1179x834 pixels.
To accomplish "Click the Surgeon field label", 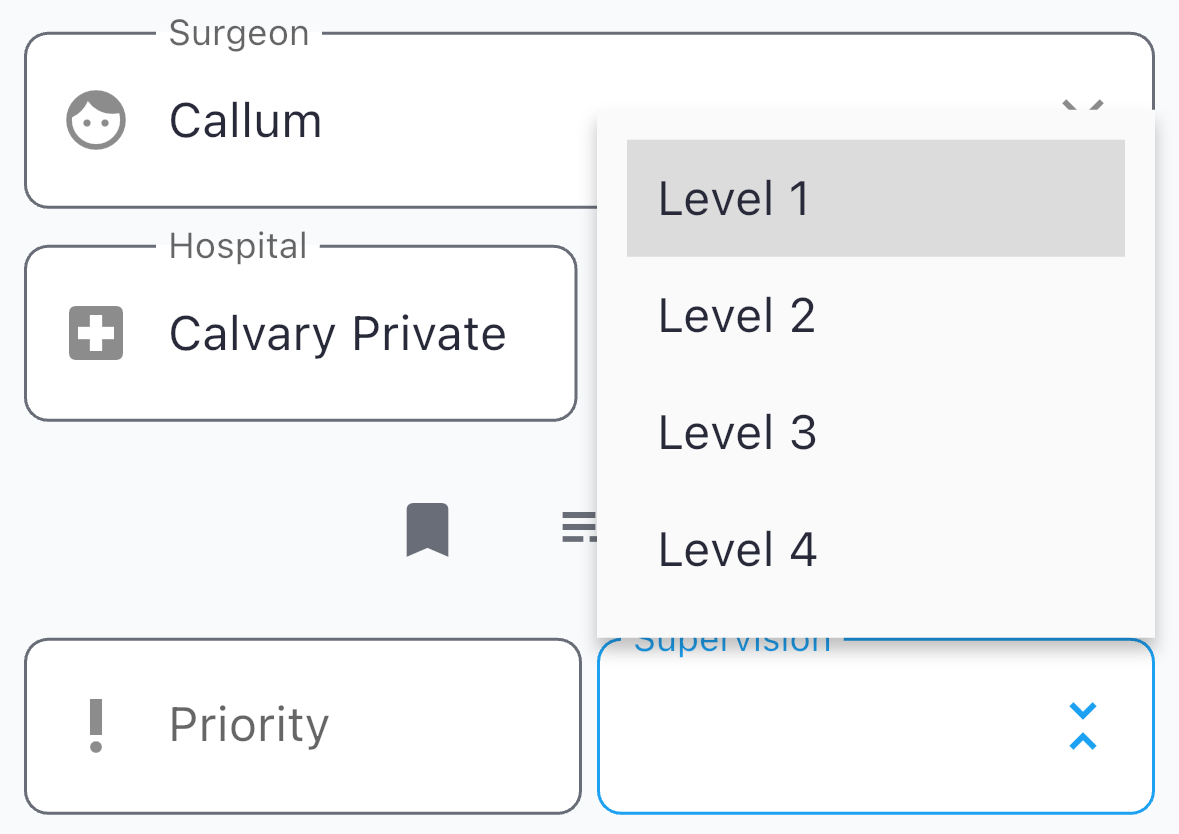I will tap(239, 34).
